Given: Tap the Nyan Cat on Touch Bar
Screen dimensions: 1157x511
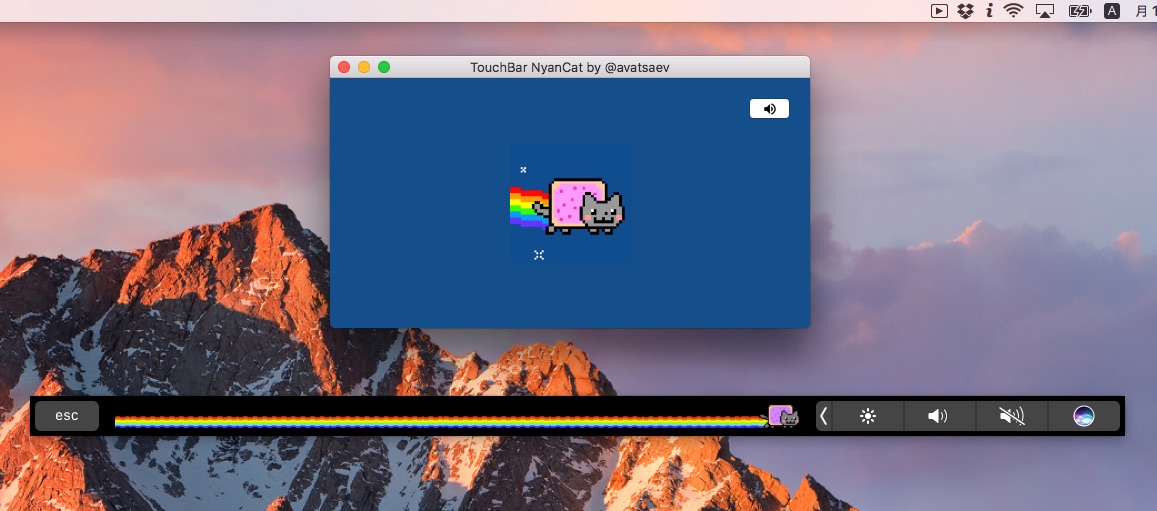Looking at the screenshot, I should [783, 417].
